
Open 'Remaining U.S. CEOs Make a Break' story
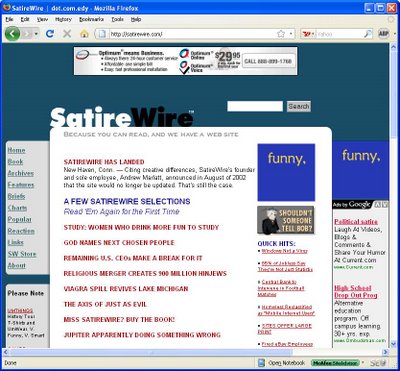tap(133, 258)
